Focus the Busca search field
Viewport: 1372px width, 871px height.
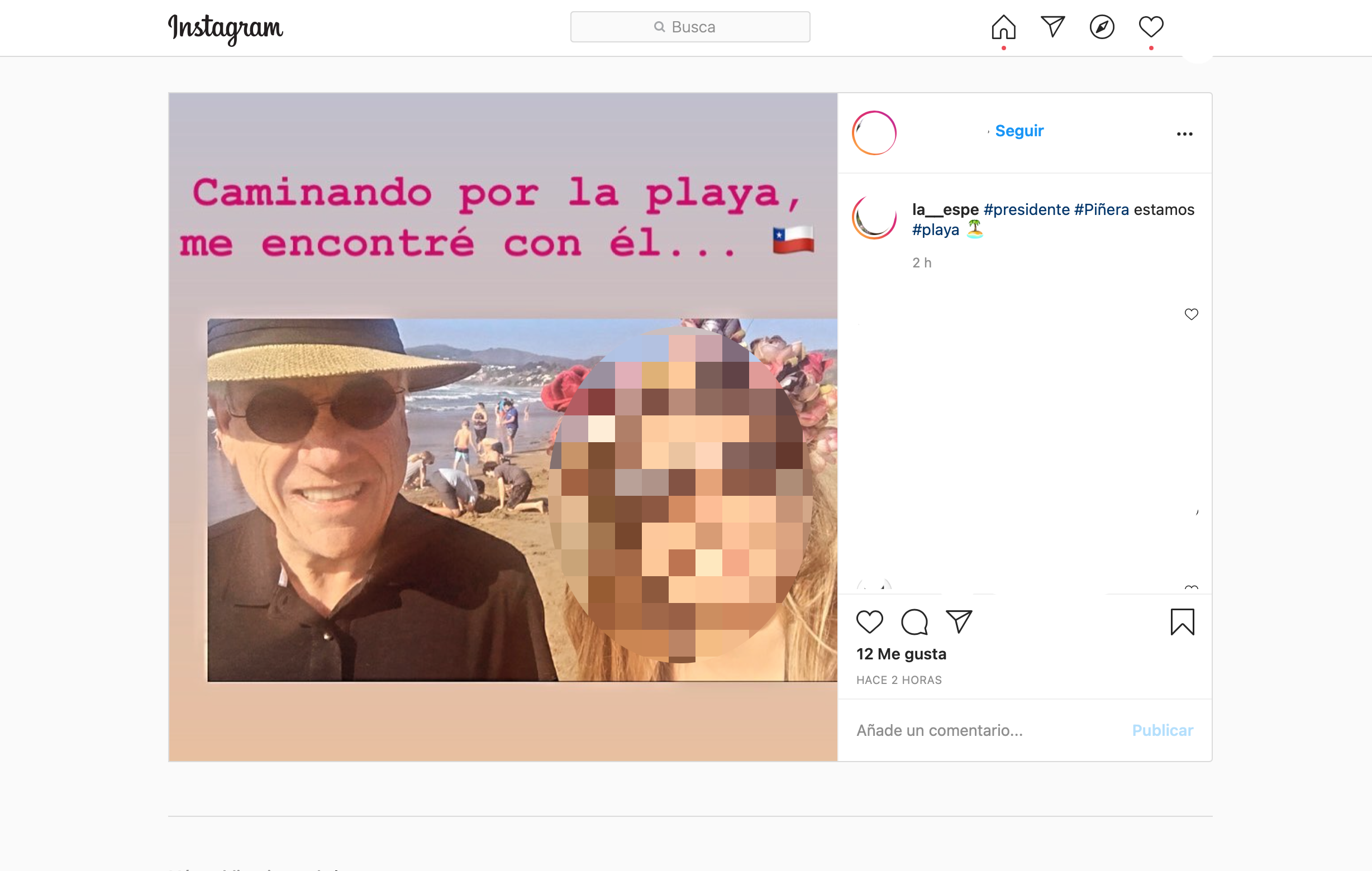(690, 27)
